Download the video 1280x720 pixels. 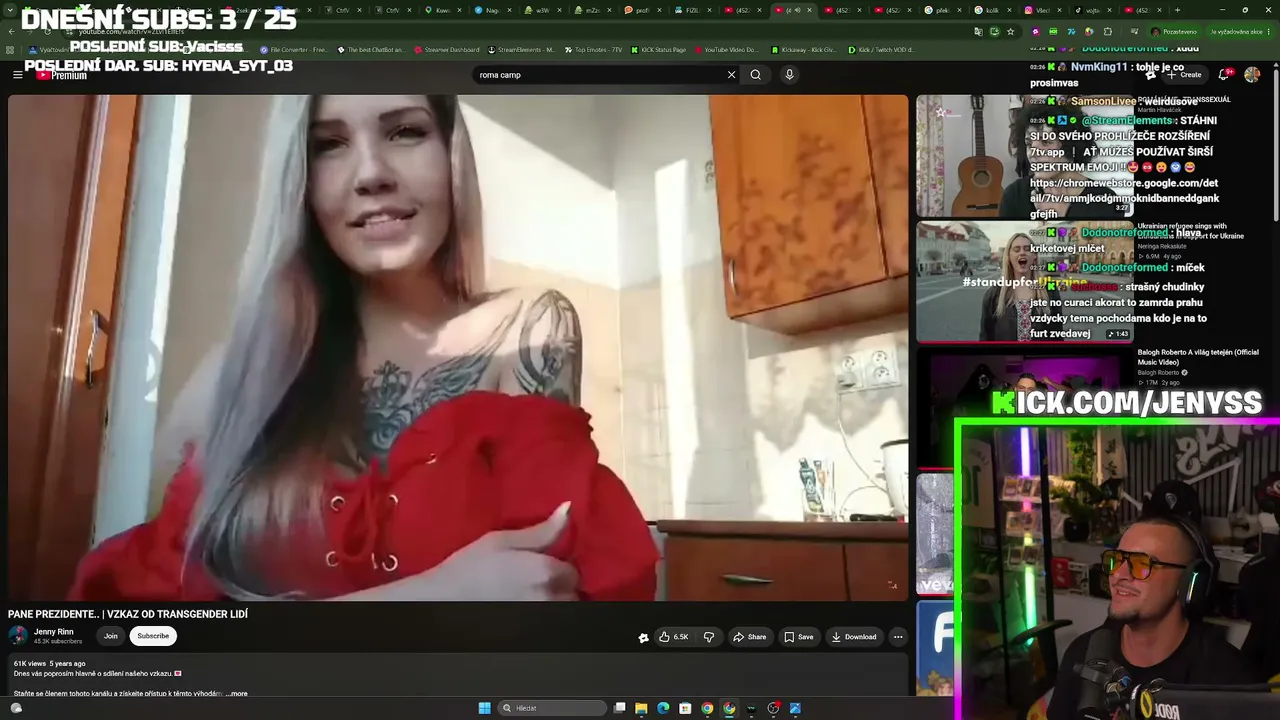(853, 637)
